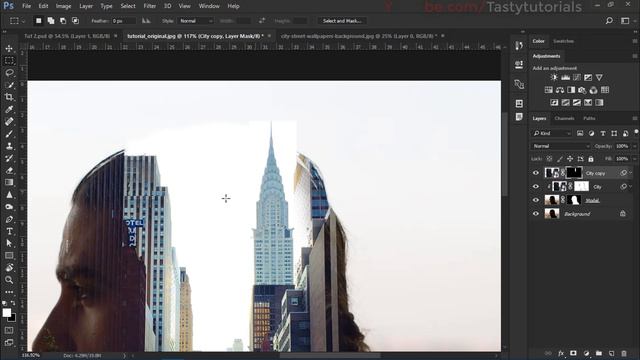The height and width of the screenshot is (360, 640).
Task: Add a Photo Filter adjustment
Action: (x=582, y=90)
